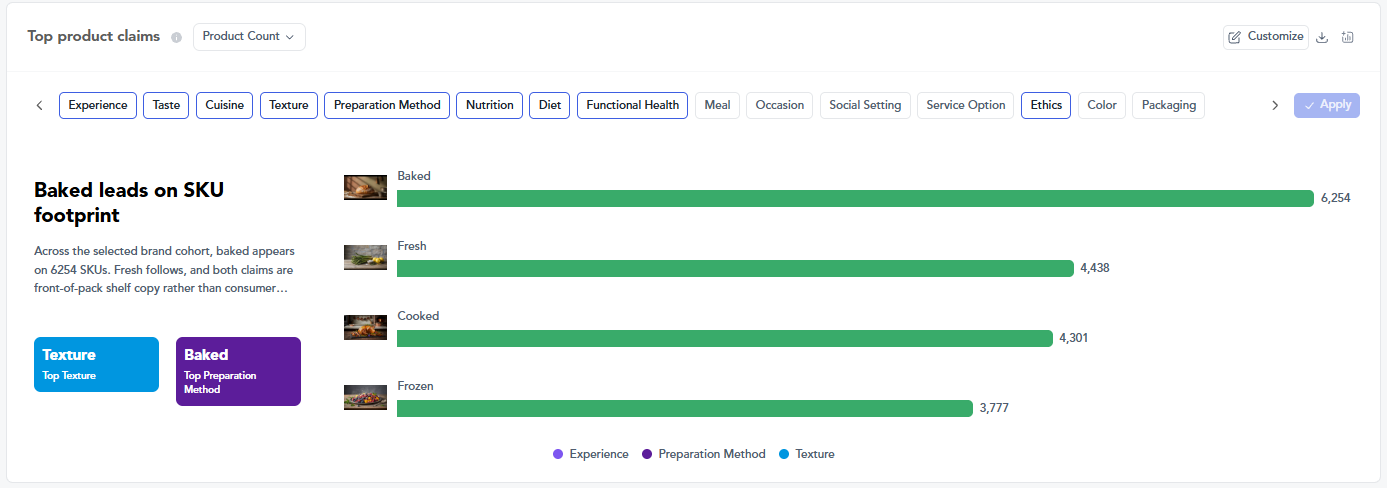This screenshot has height=488, width=1387.
Task: Click the value 4,438
Action: point(1095,268)
